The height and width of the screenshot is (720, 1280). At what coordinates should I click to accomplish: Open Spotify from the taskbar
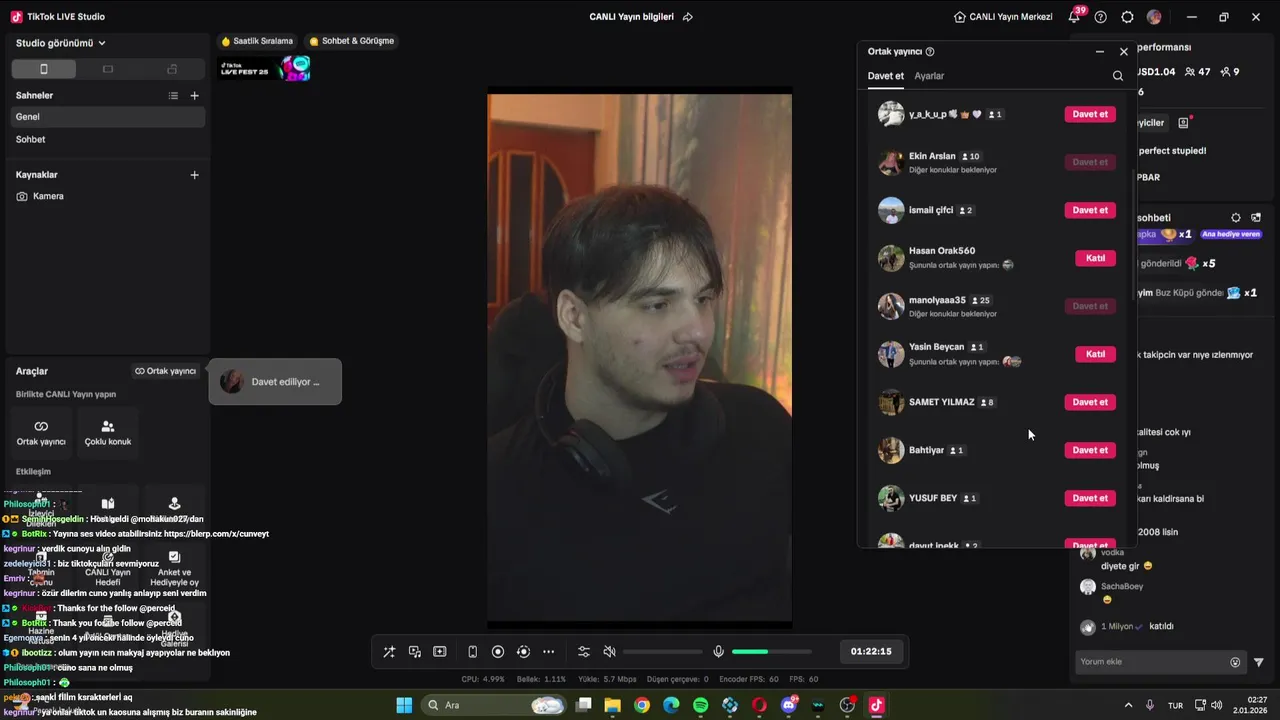click(700, 705)
